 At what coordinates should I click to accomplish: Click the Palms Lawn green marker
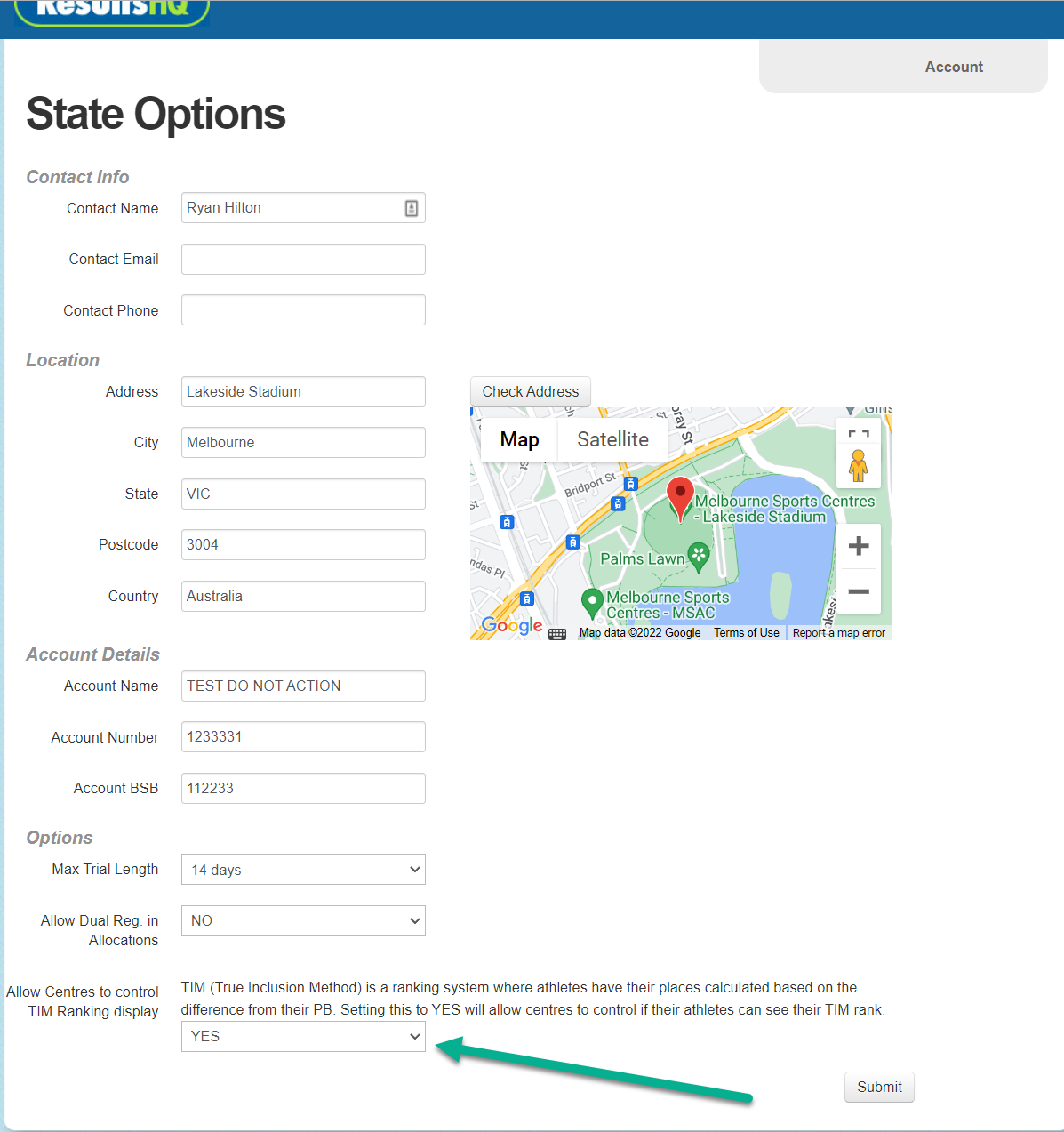pyautogui.click(x=700, y=558)
